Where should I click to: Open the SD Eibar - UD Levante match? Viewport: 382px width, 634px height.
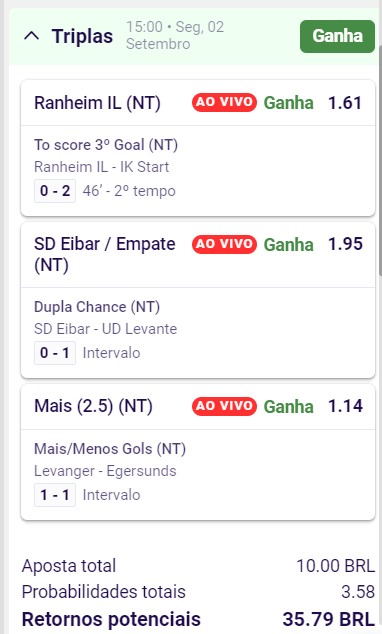coord(106,329)
